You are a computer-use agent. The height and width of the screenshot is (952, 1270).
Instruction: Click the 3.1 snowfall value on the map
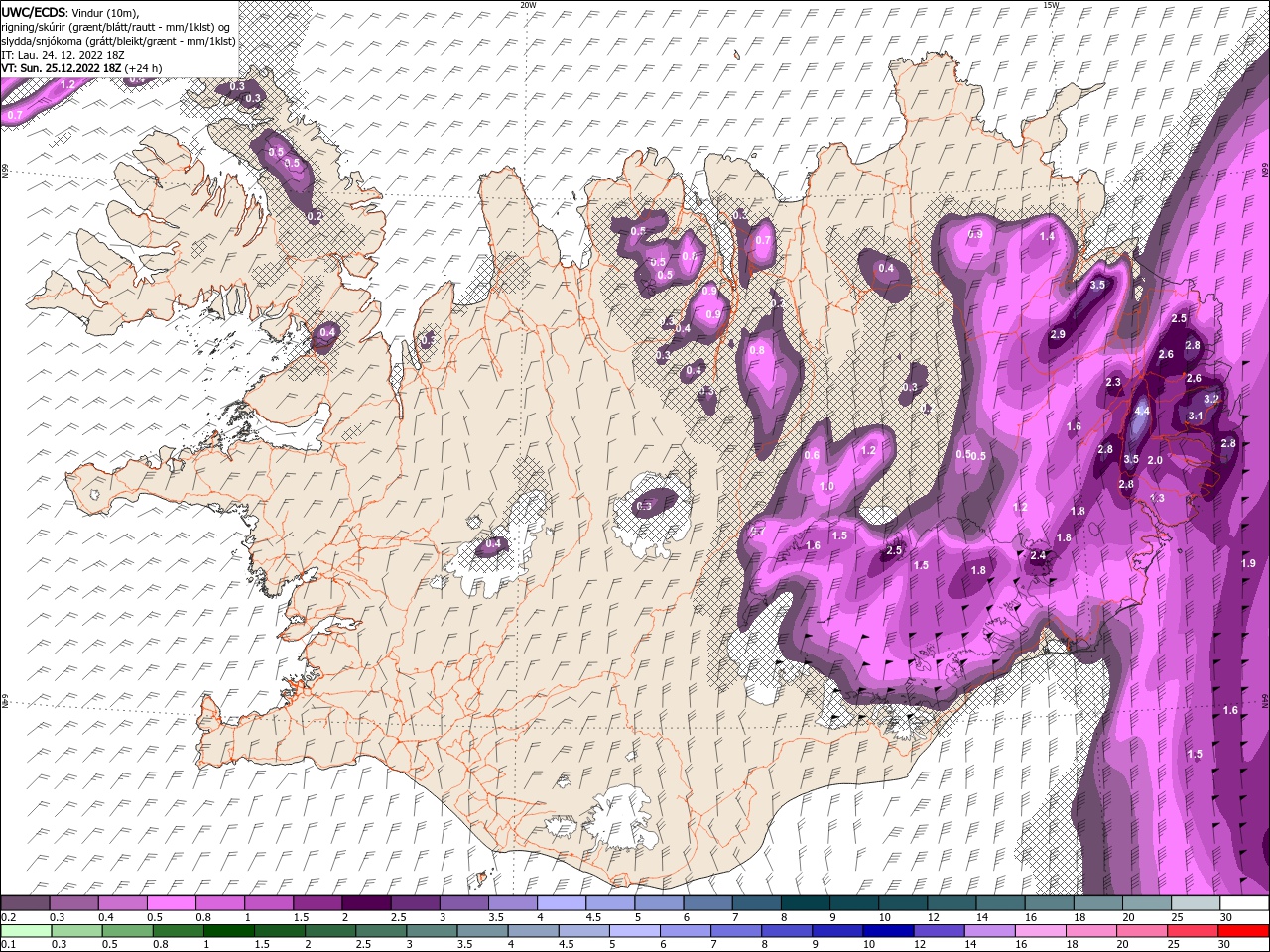click(1196, 416)
